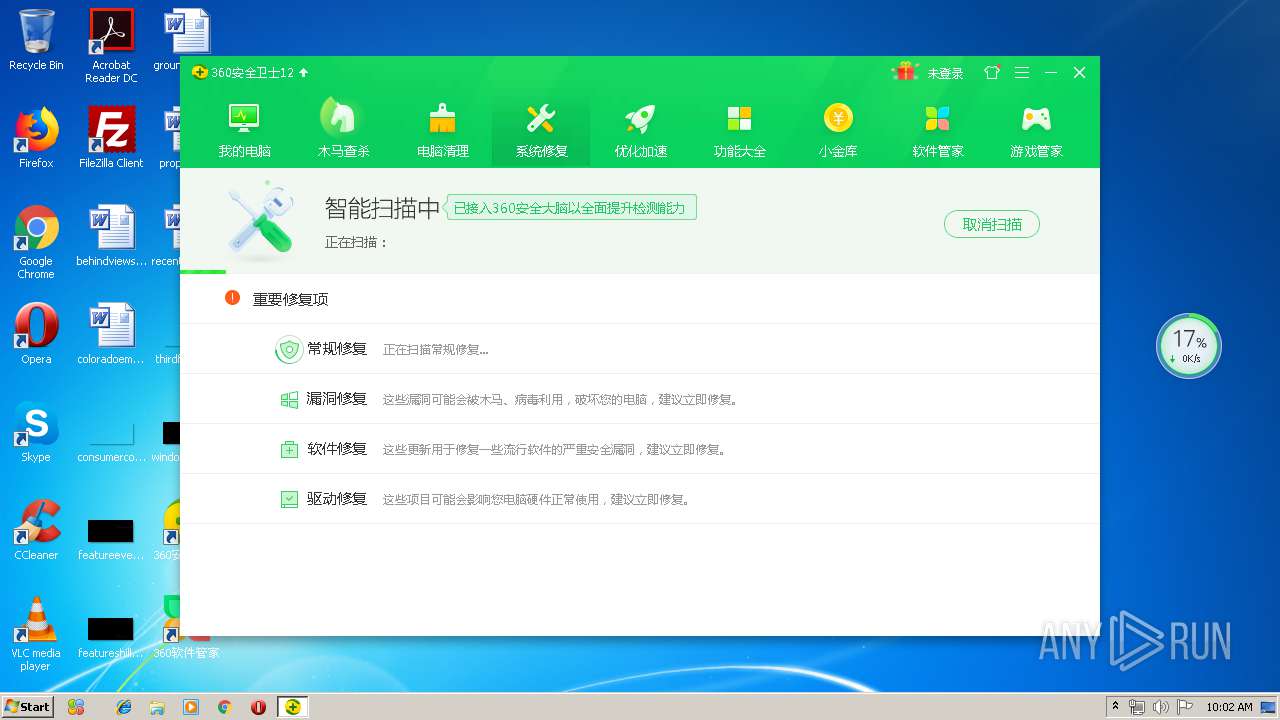Select behindviews Word document on desktop
1280x720 pixels.
(x=111, y=236)
